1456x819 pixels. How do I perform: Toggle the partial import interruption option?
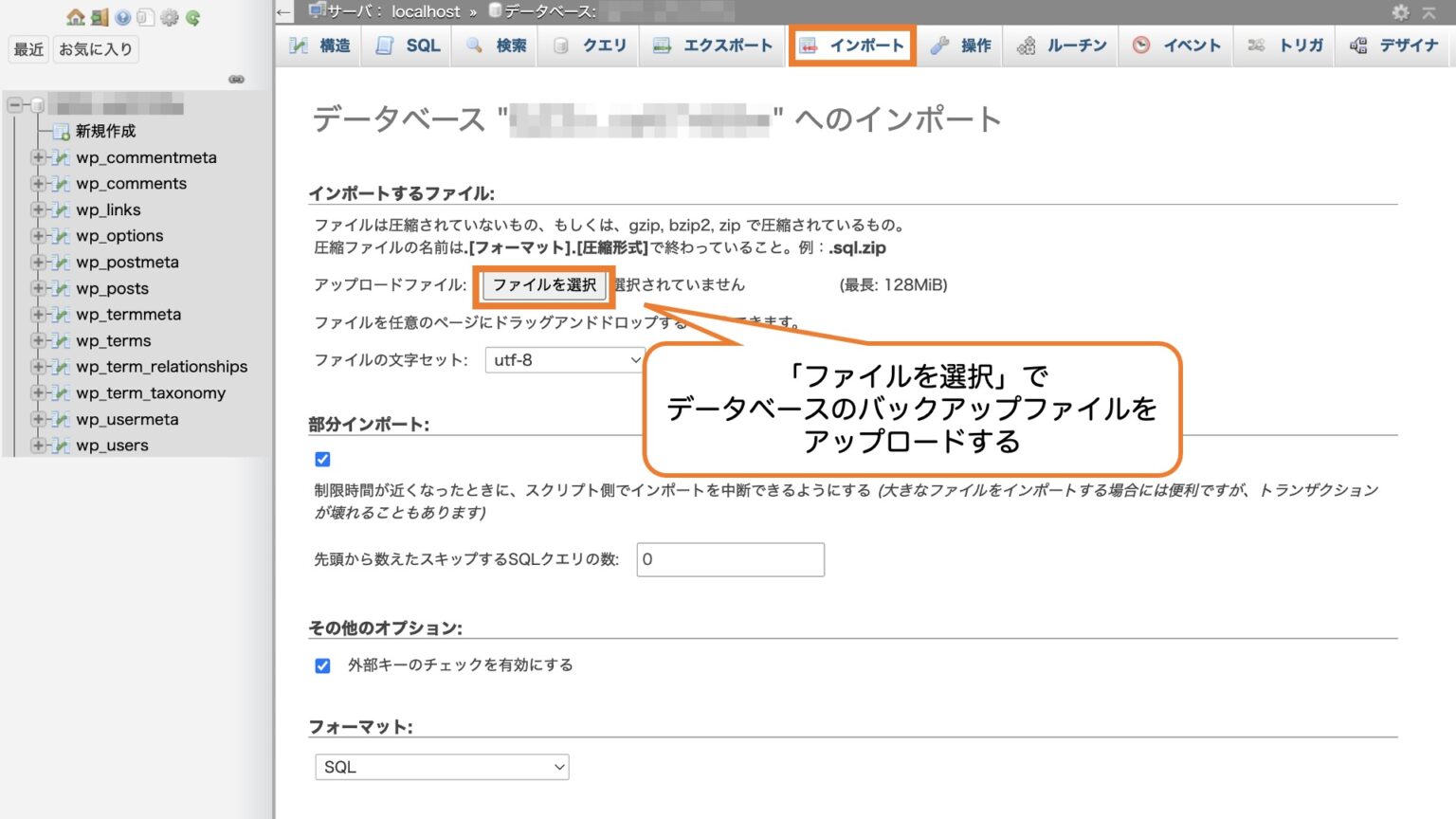(x=322, y=459)
